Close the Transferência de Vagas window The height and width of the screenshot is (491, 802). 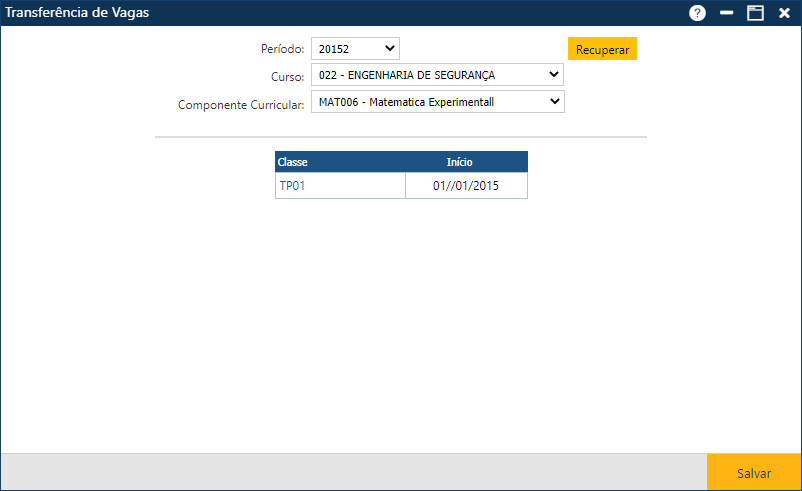pyautogui.click(x=784, y=13)
